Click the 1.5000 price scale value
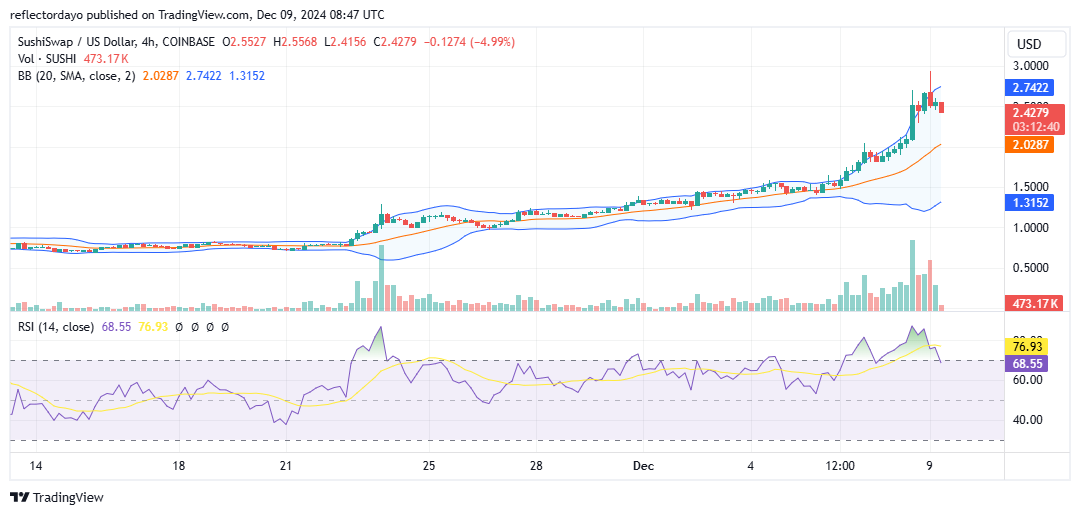 (1030, 187)
